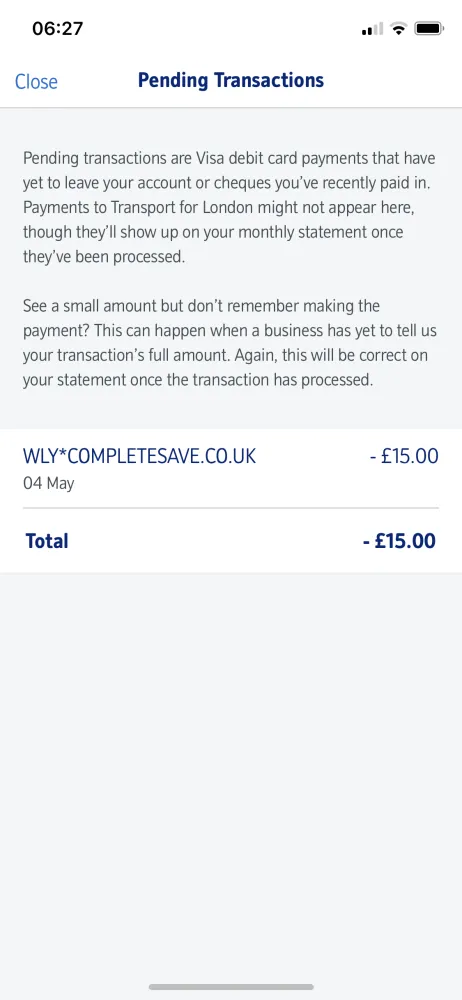Tap the cellular signal bars icon
This screenshot has width=462, height=1000.
point(373,29)
